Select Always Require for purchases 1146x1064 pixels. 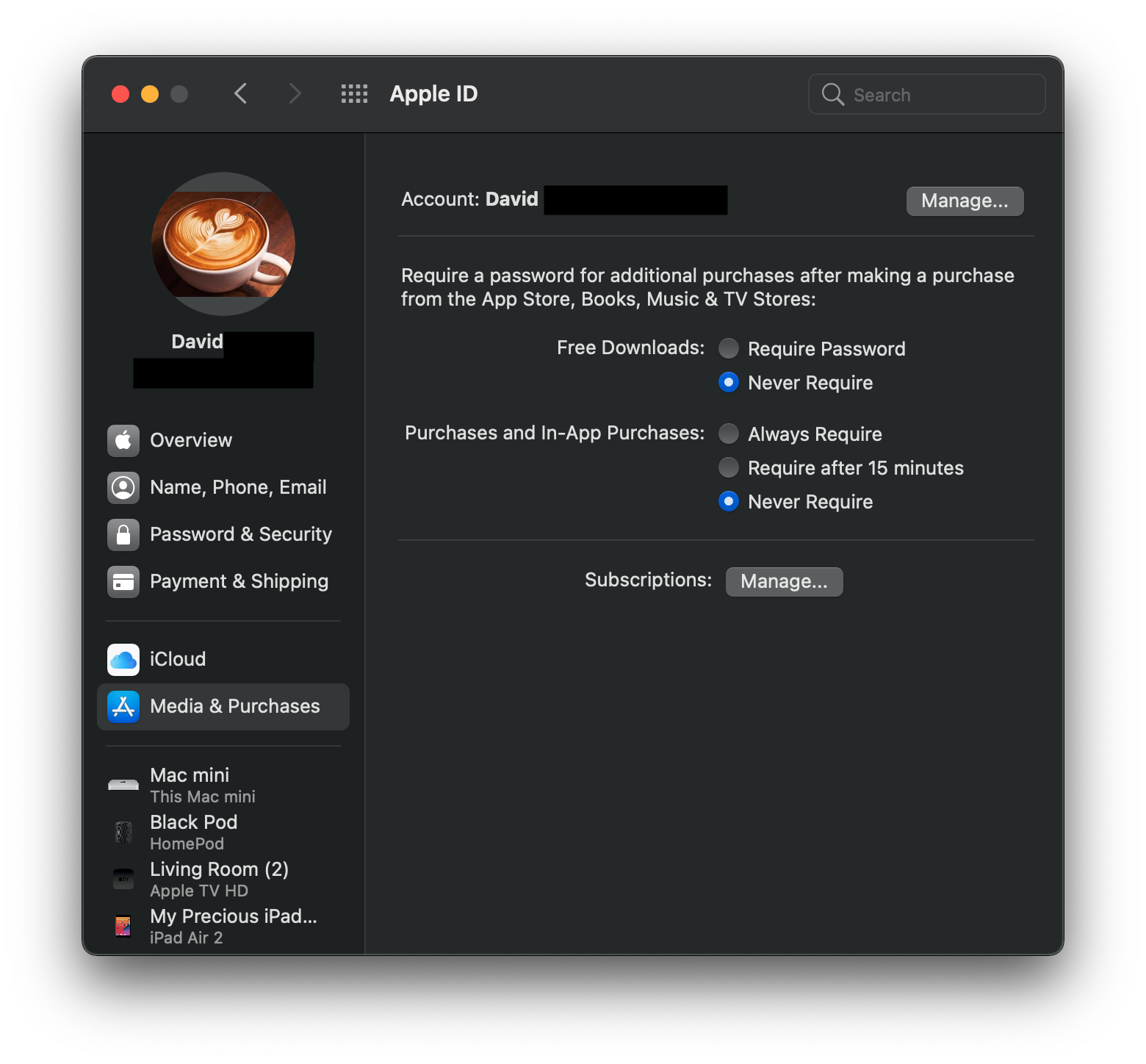[x=729, y=434]
